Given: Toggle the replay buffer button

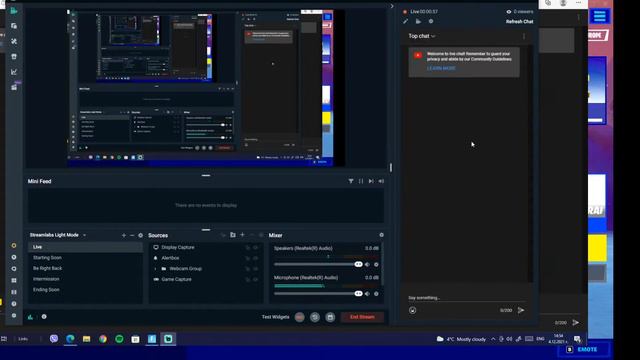Looking at the screenshot, I should 315,317.
